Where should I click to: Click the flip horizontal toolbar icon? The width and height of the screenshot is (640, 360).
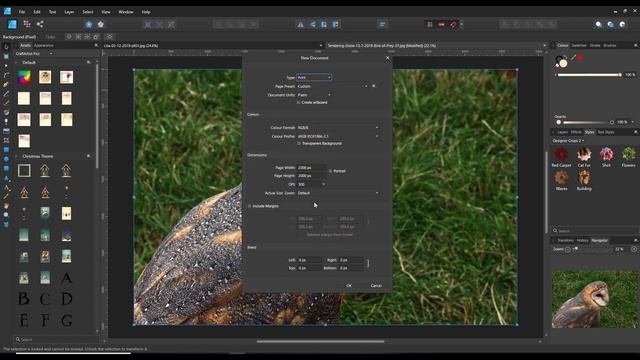click(300, 24)
